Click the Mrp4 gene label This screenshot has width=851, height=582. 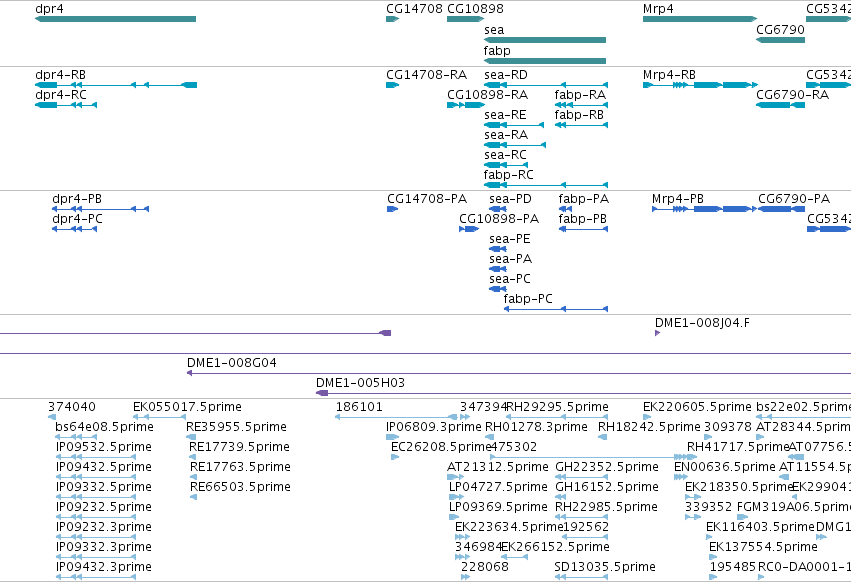[658, 9]
